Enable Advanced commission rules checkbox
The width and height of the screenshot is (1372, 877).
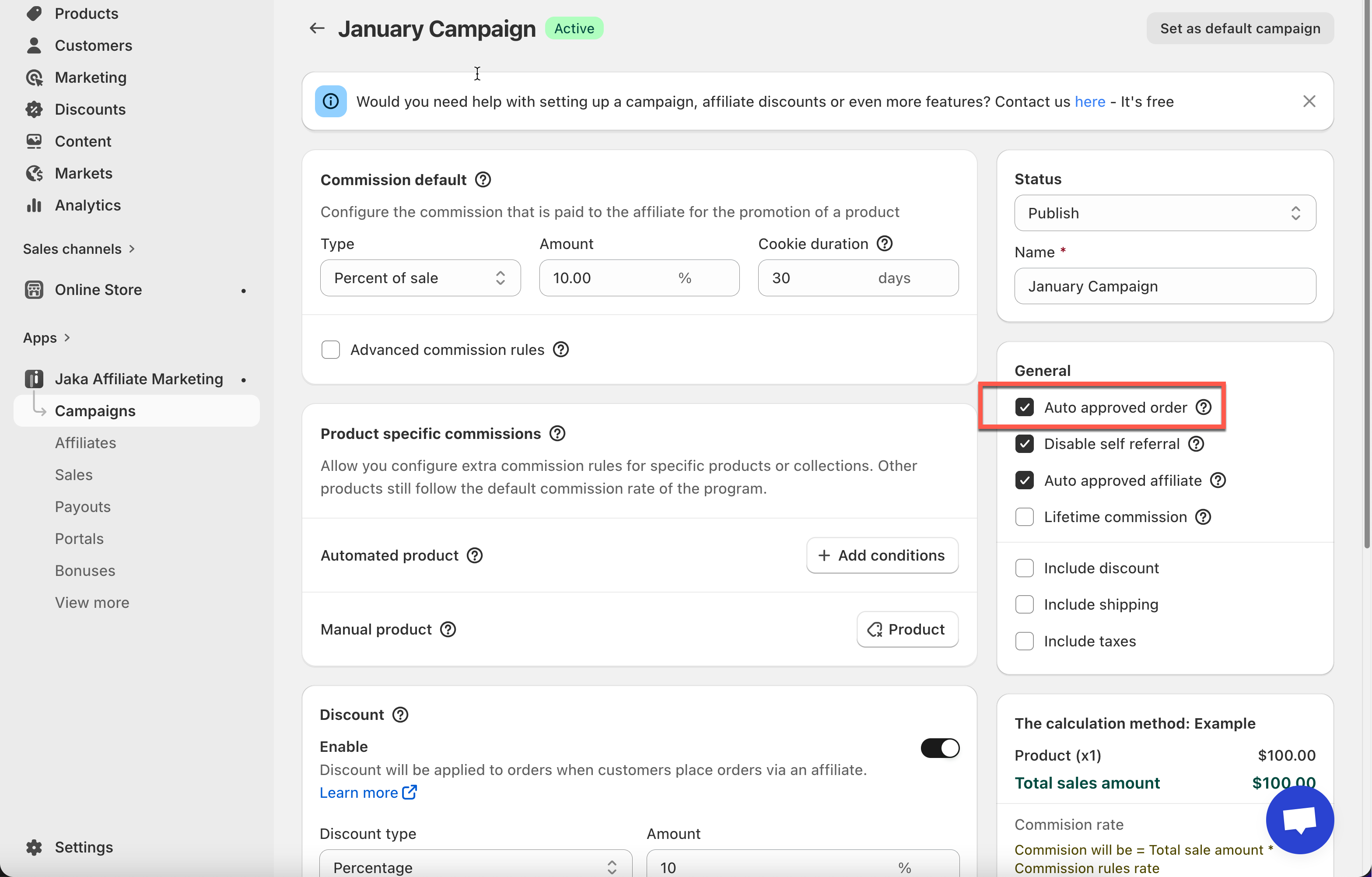click(330, 350)
